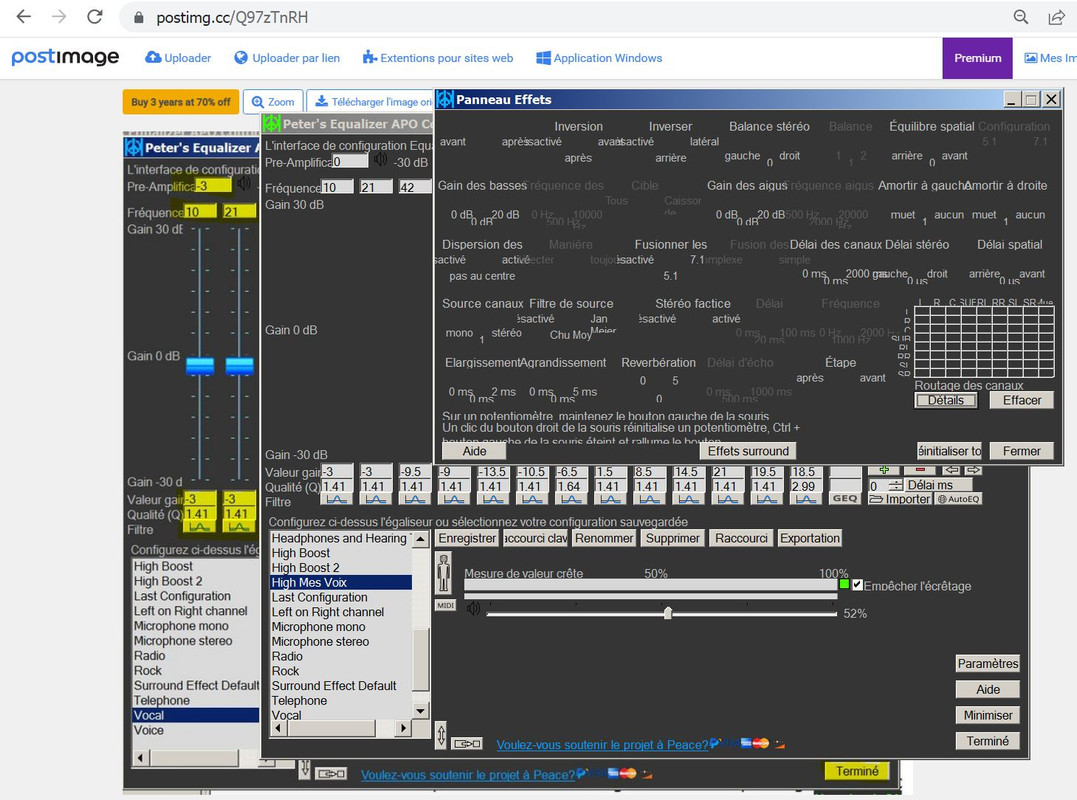Click the postimage logo
Image resolution: width=1077 pixels, height=800 pixels.
65,58
